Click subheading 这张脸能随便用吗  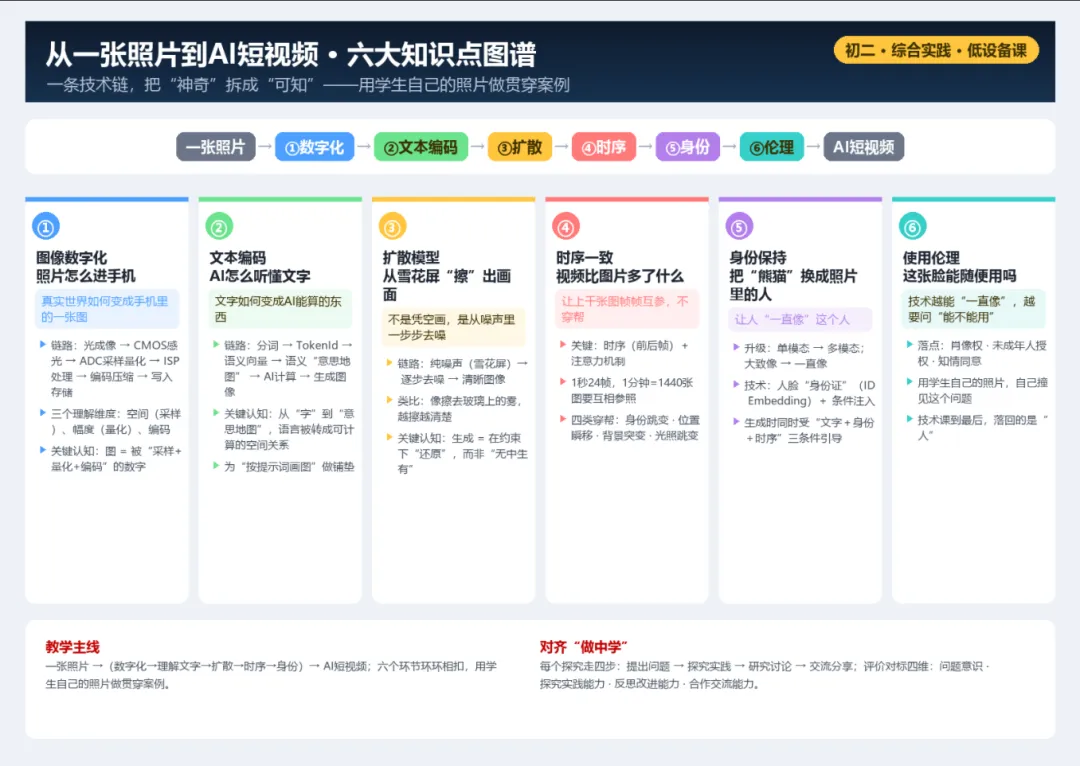[x=959, y=276]
